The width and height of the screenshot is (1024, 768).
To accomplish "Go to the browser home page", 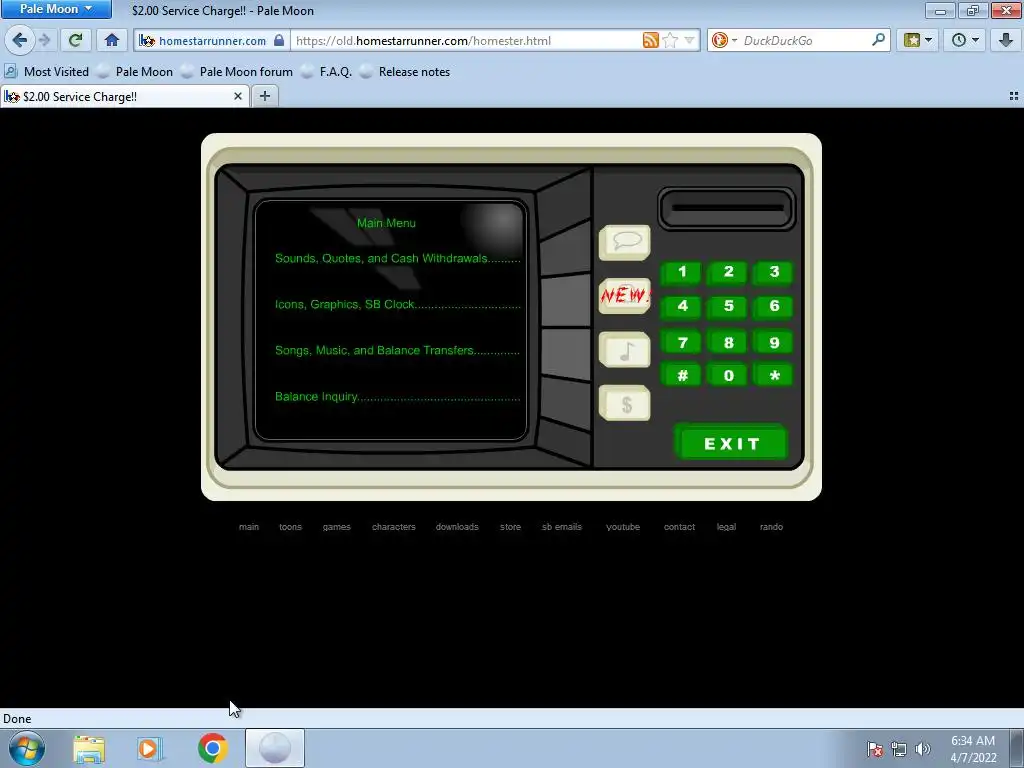I will coord(112,40).
